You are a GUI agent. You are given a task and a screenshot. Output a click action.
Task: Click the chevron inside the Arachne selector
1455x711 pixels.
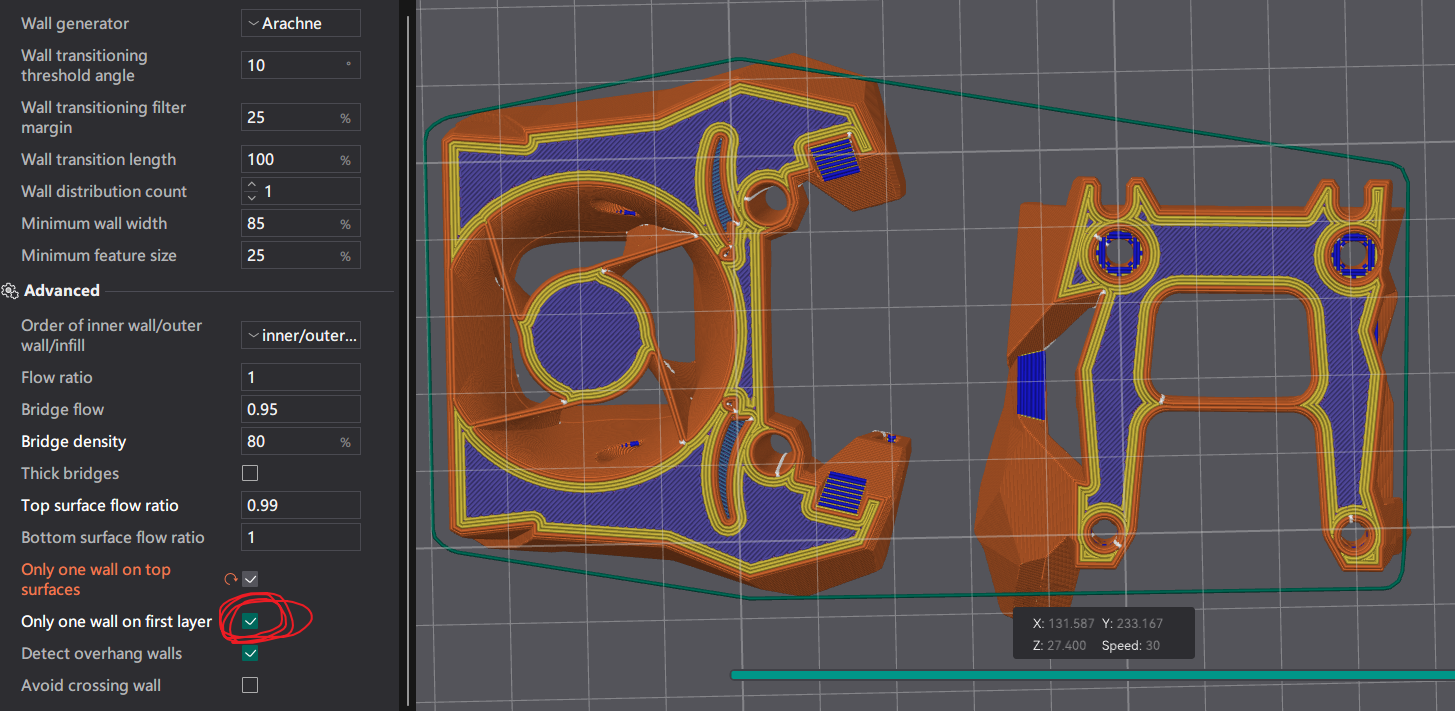pyautogui.click(x=253, y=22)
